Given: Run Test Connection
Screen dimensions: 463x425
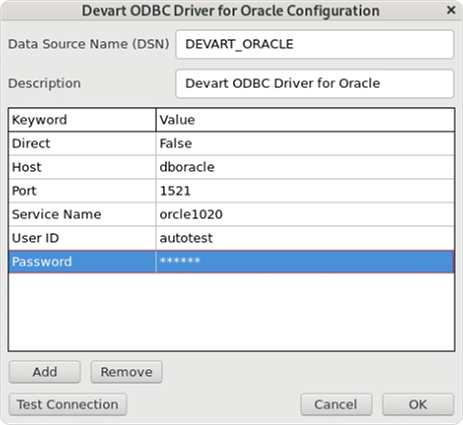Looking at the screenshot, I should pos(68,405).
